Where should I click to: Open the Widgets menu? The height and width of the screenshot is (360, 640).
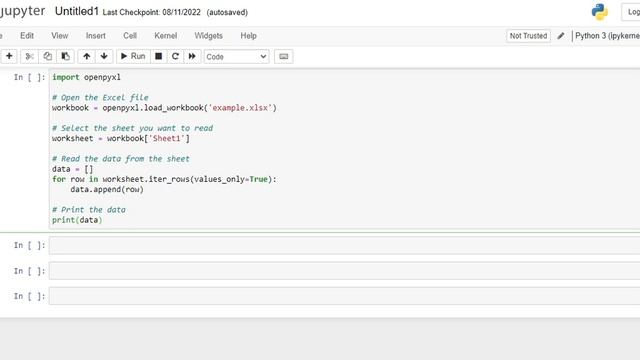(x=208, y=36)
